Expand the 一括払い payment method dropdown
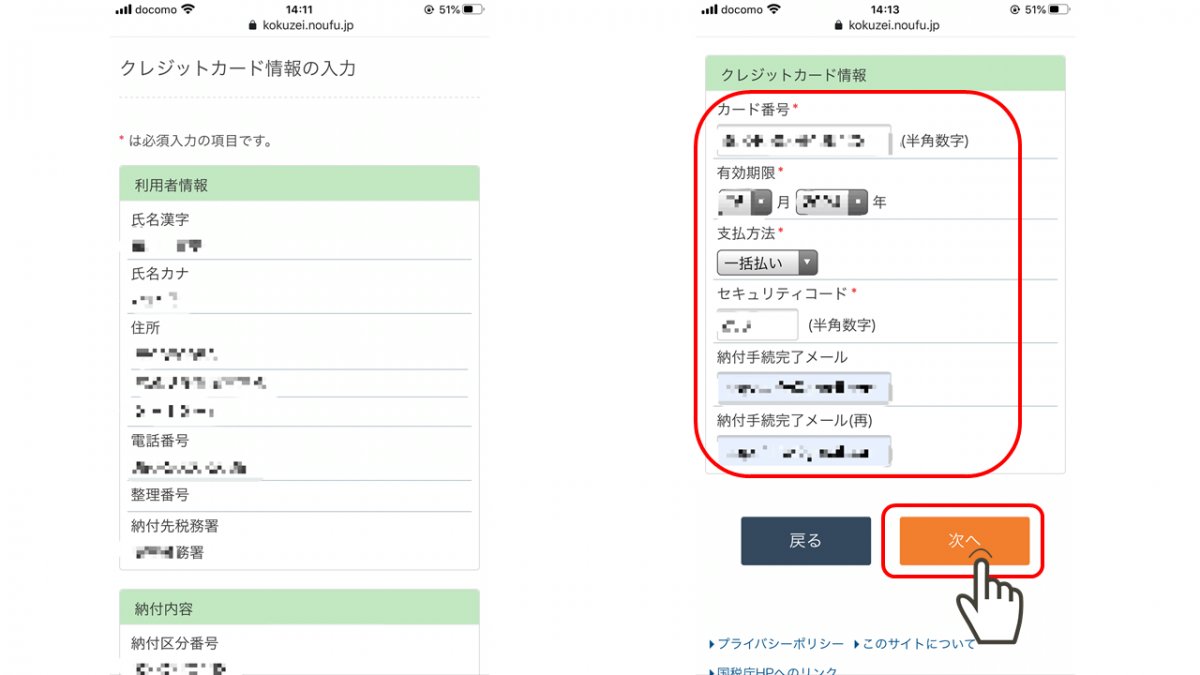This screenshot has height=675, width=1200. click(767, 263)
